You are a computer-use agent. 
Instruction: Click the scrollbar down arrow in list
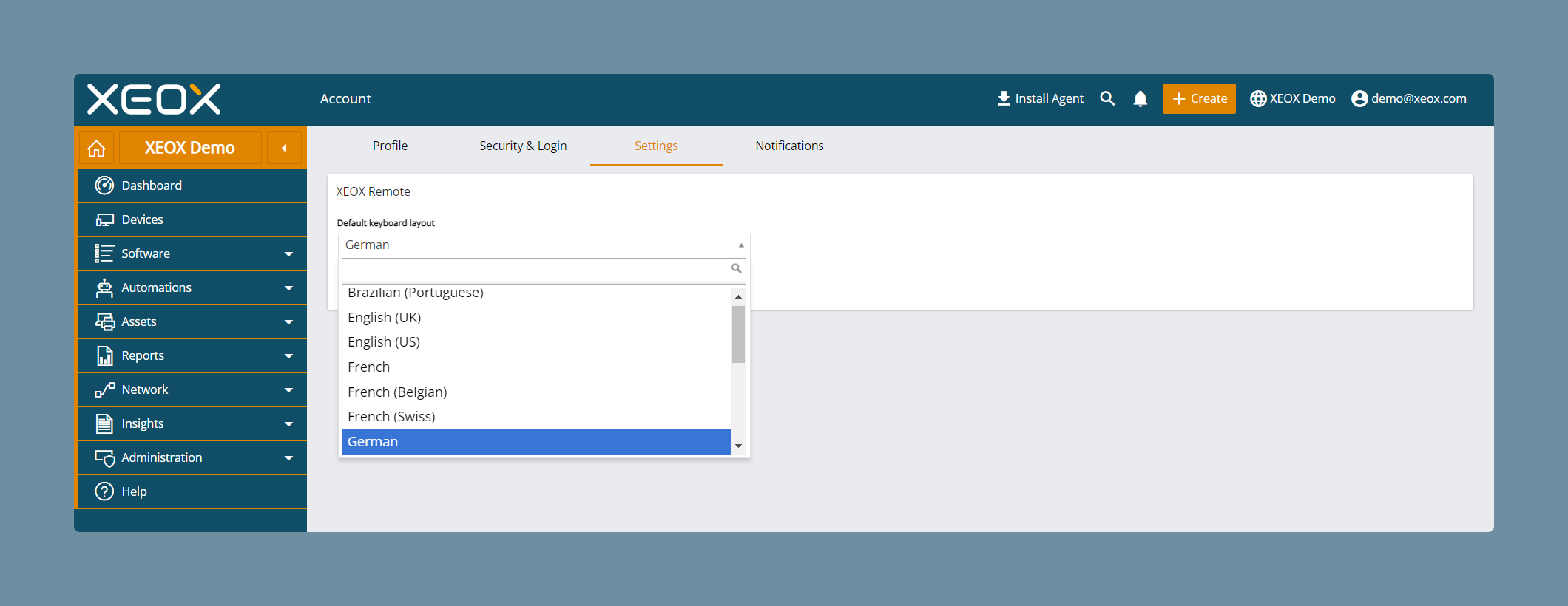point(738,446)
